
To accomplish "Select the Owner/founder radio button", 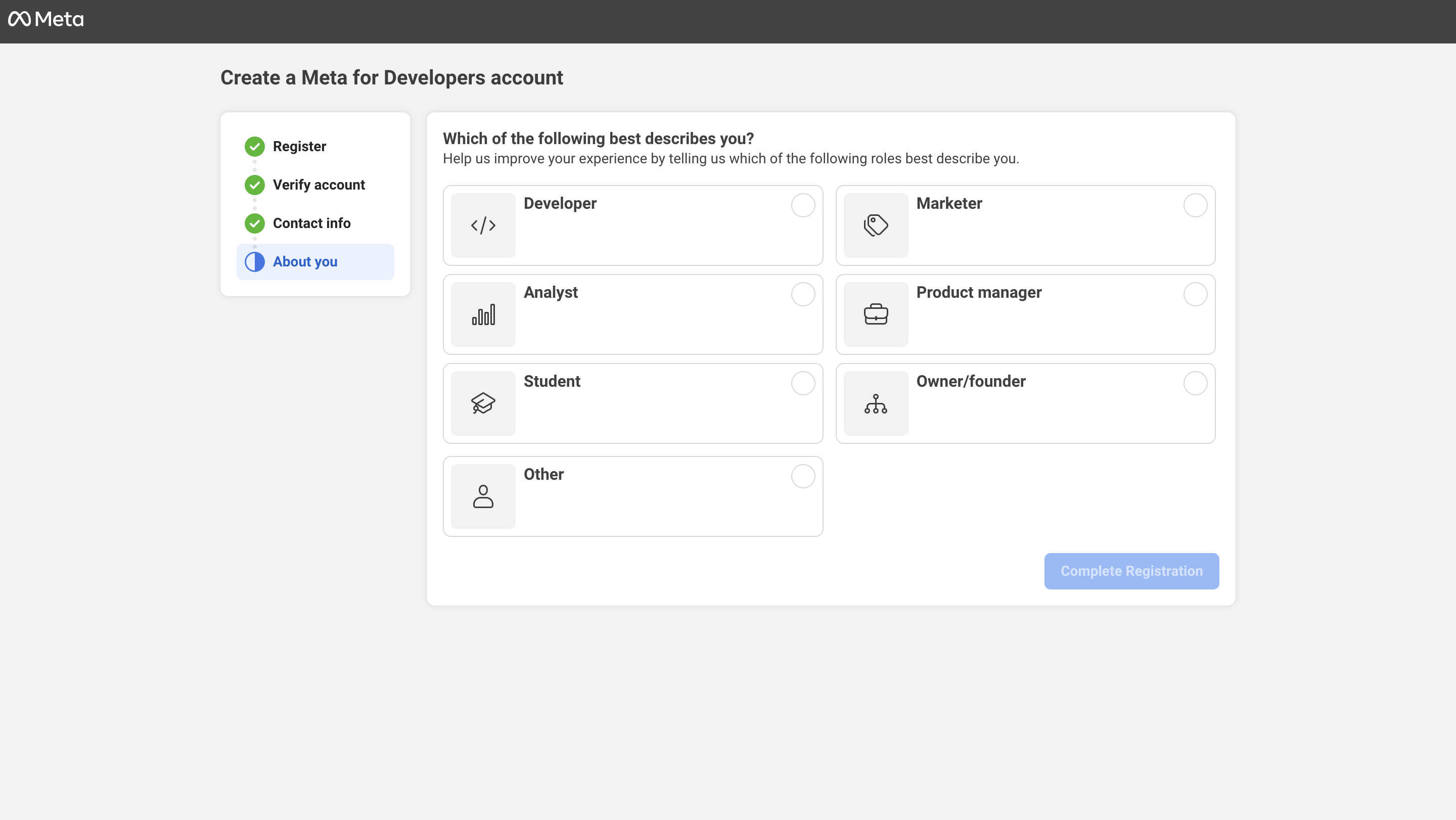I will click(1195, 383).
